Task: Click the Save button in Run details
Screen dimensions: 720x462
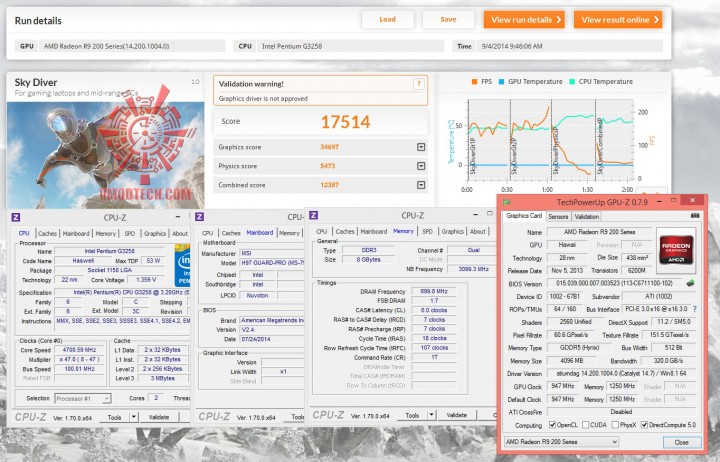Action: pos(448,19)
